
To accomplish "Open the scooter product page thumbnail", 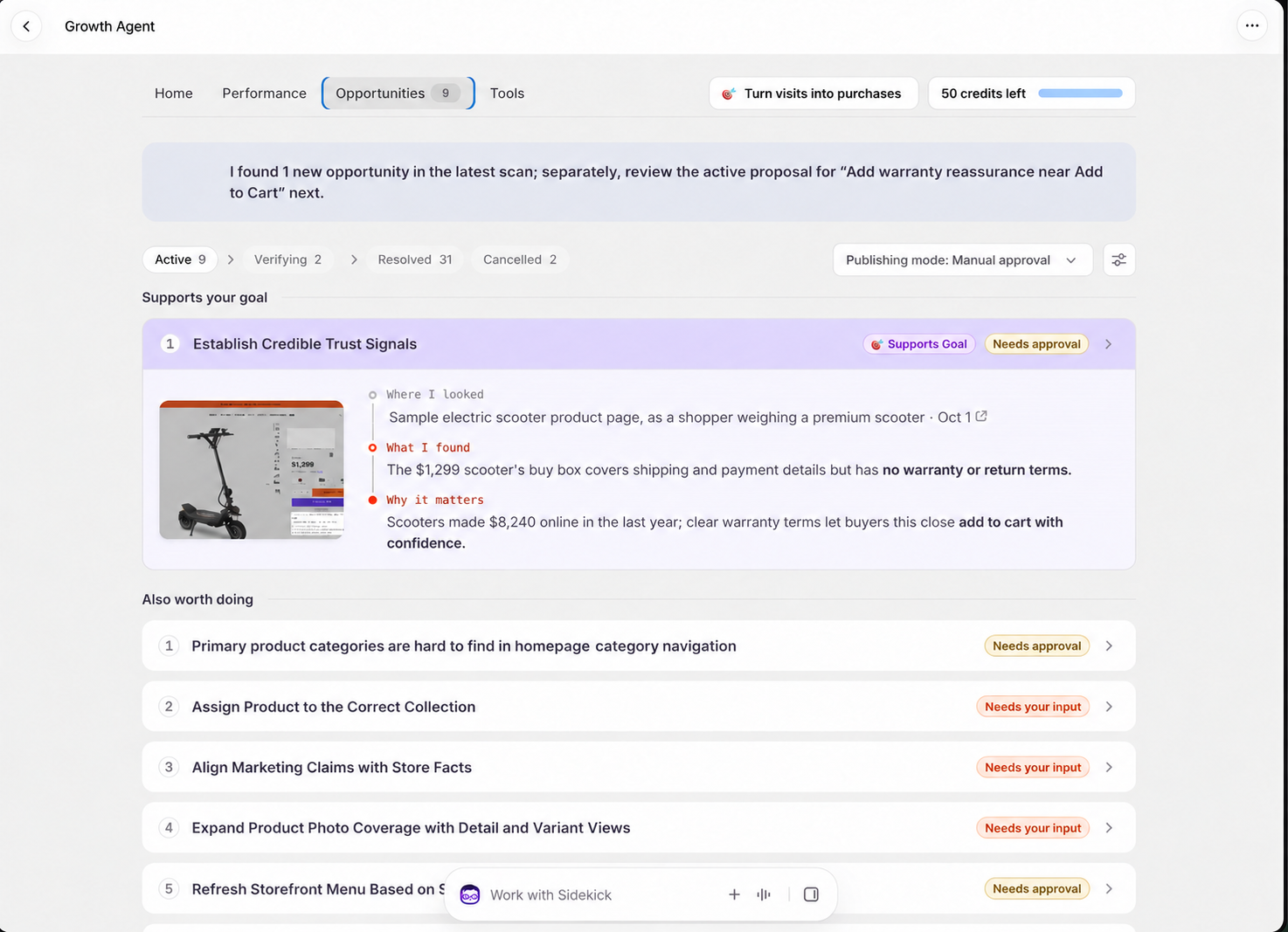I will (x=252, y=470).
